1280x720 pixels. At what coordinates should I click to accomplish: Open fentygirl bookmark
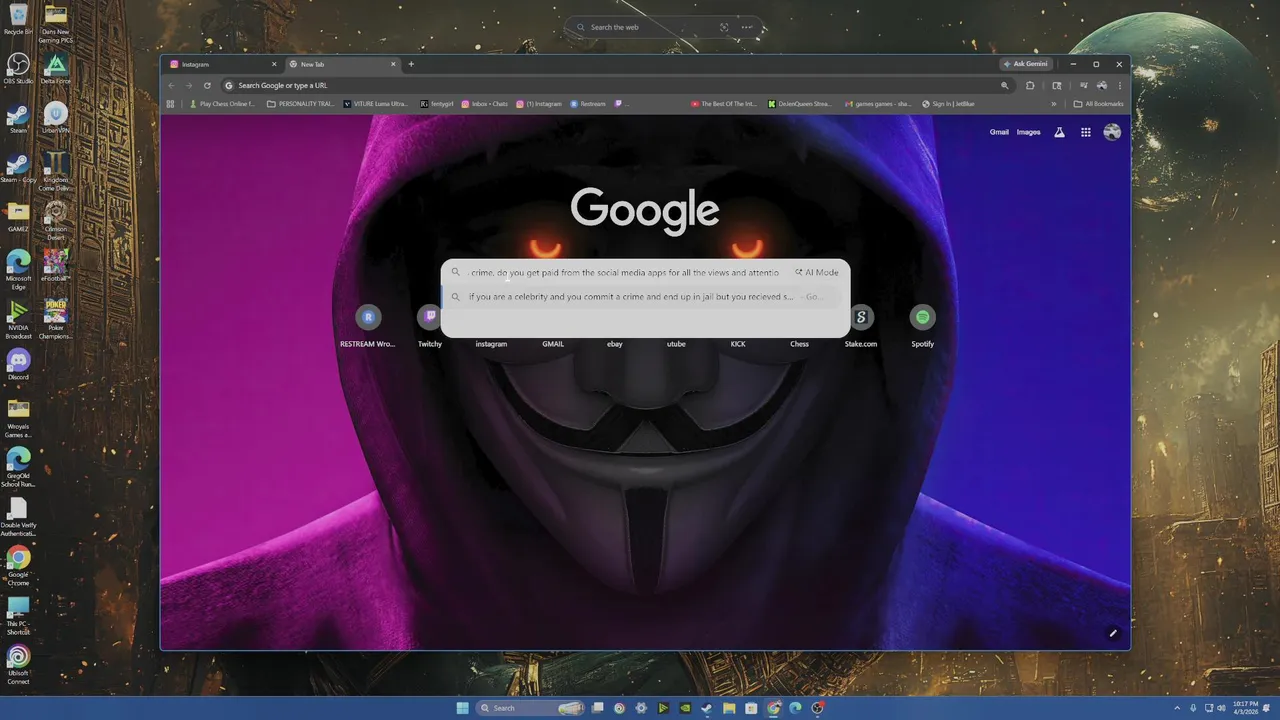click(437, 104)
